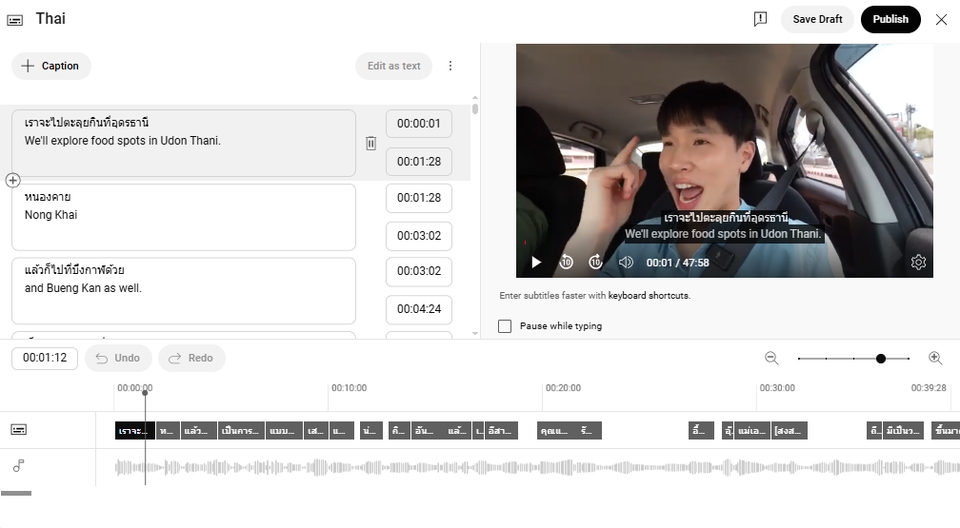Set start time field 00:00:01
The image size is (960, 528).
point(419,123)
